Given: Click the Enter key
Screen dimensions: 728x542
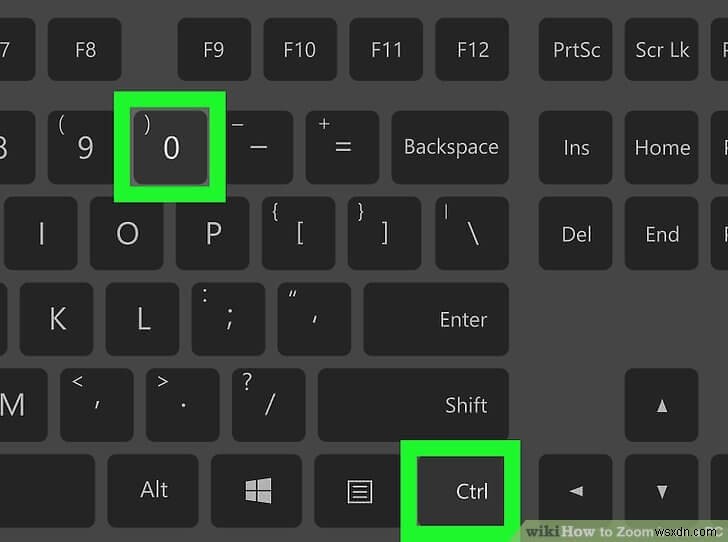Looking at the screenshot, I should (x=436, y=319).
